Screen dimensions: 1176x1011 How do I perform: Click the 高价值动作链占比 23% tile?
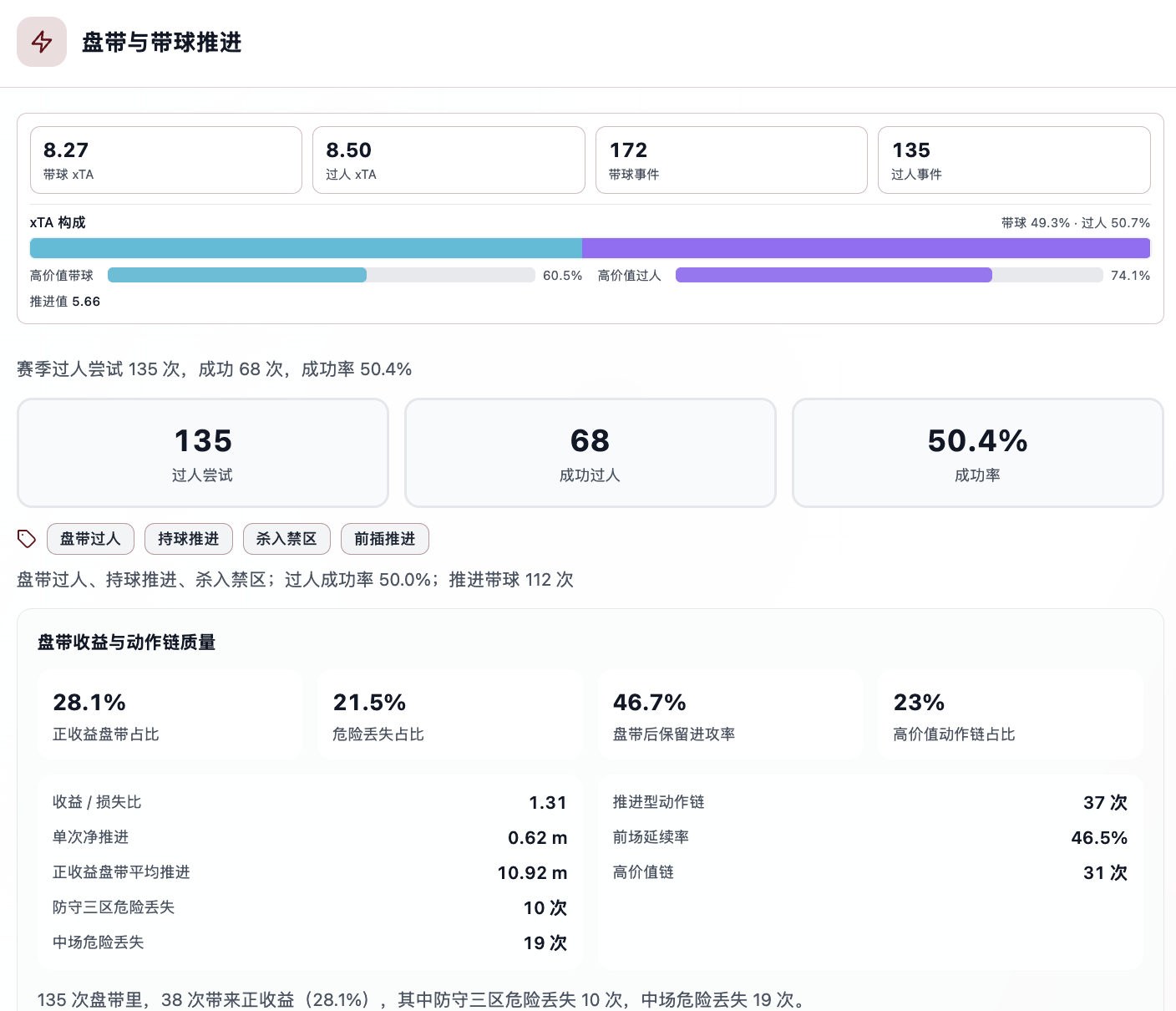tap(1010, 715)
